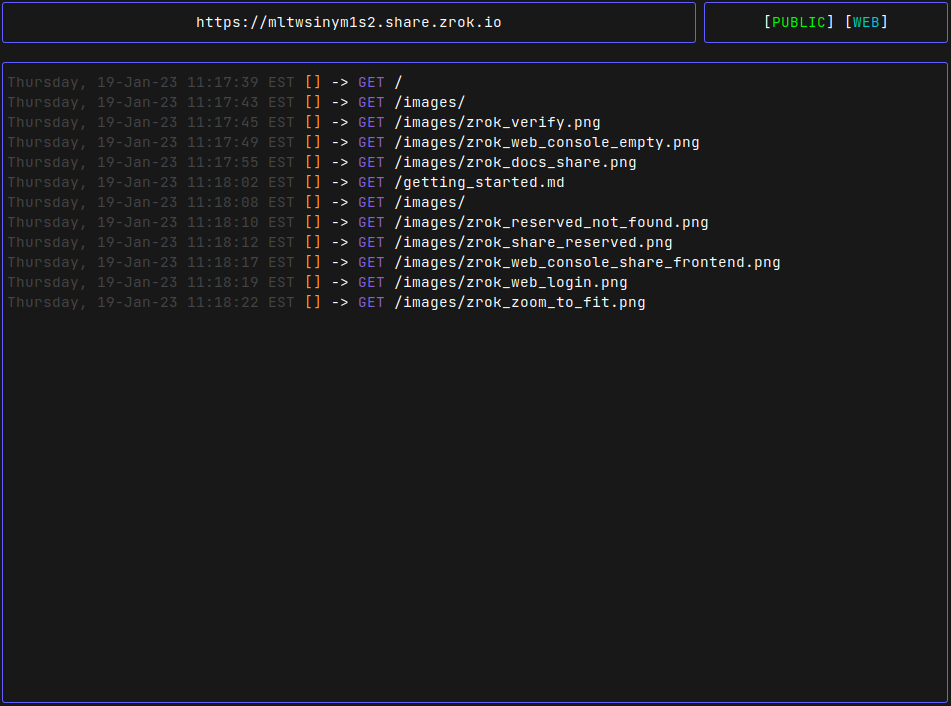Select the GET label on the zrok_web_login.png entry
This screenshot has height=706, width=951.
[x=370, y=282]
